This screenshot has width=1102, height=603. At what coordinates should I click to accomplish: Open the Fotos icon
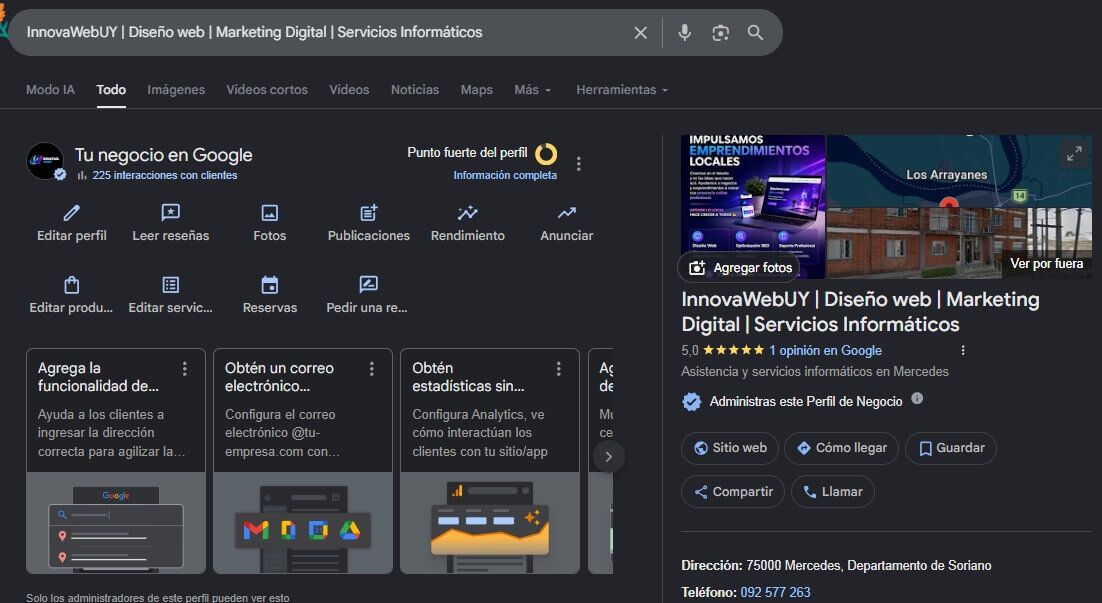[x=270, y=212]
